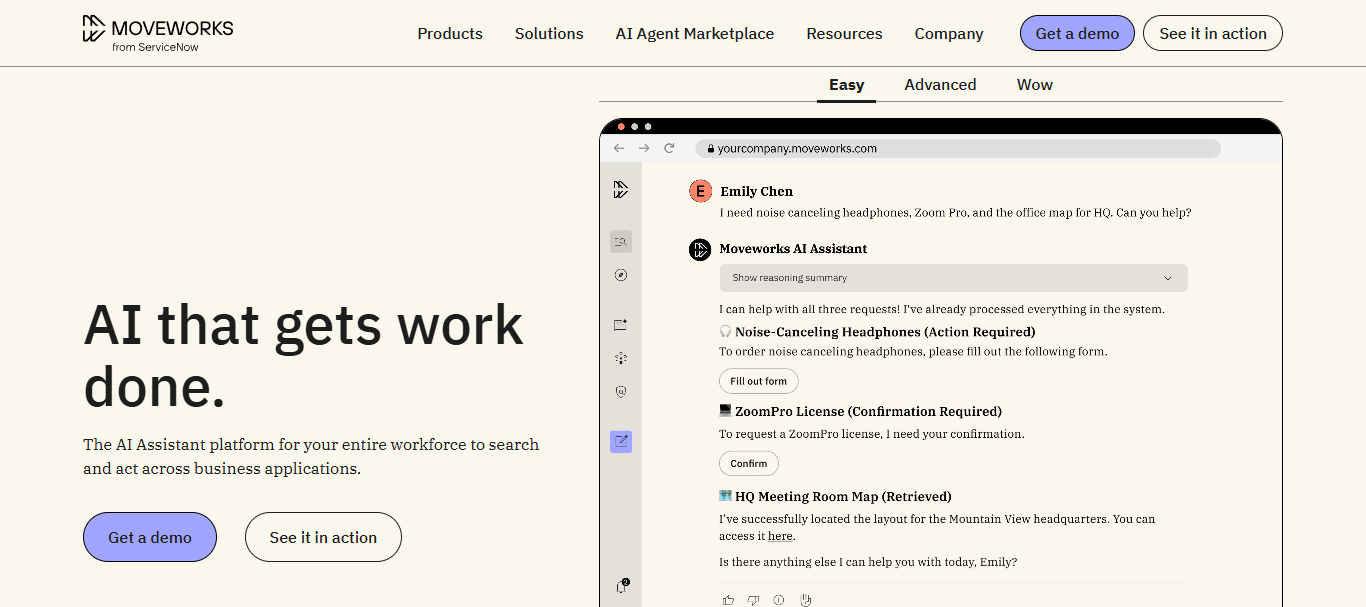Open the search icon in demo sidebar
Viewport: 1366px width, 607px height.
[x=621, y=241]
